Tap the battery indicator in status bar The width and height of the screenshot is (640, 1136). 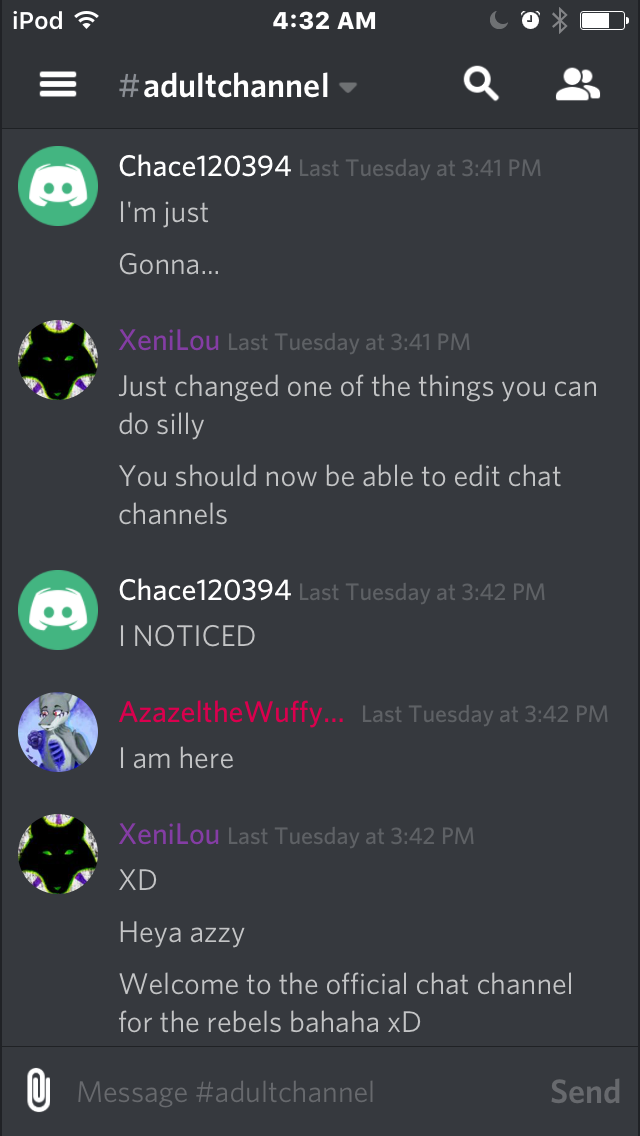click(x=604, y=21)
